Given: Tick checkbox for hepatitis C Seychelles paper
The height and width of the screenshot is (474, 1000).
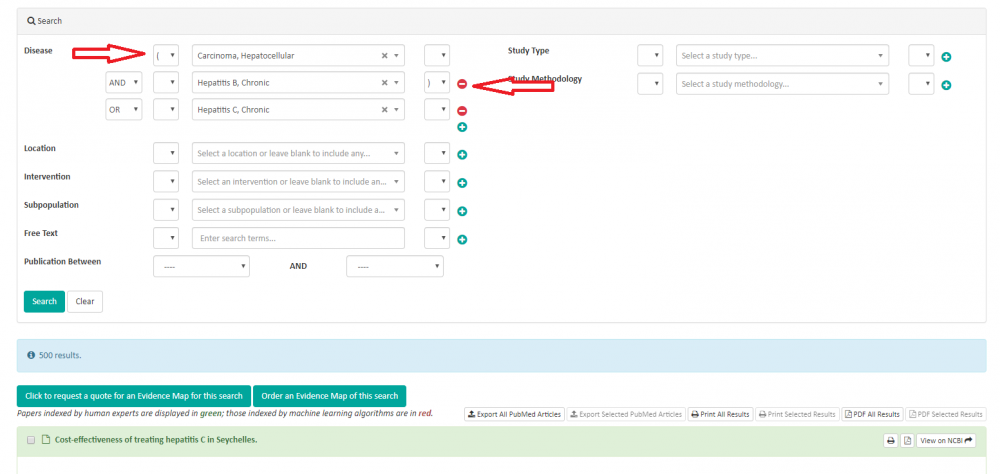Looking at the screenshot, I should pos(31,440).
